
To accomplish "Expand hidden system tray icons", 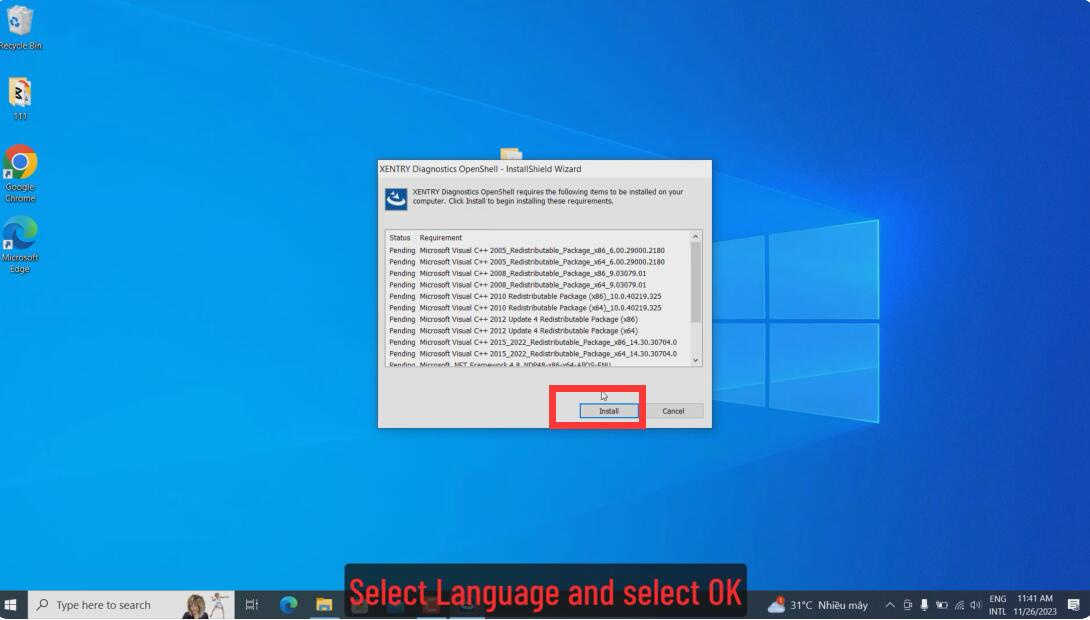I will point(890,605).
